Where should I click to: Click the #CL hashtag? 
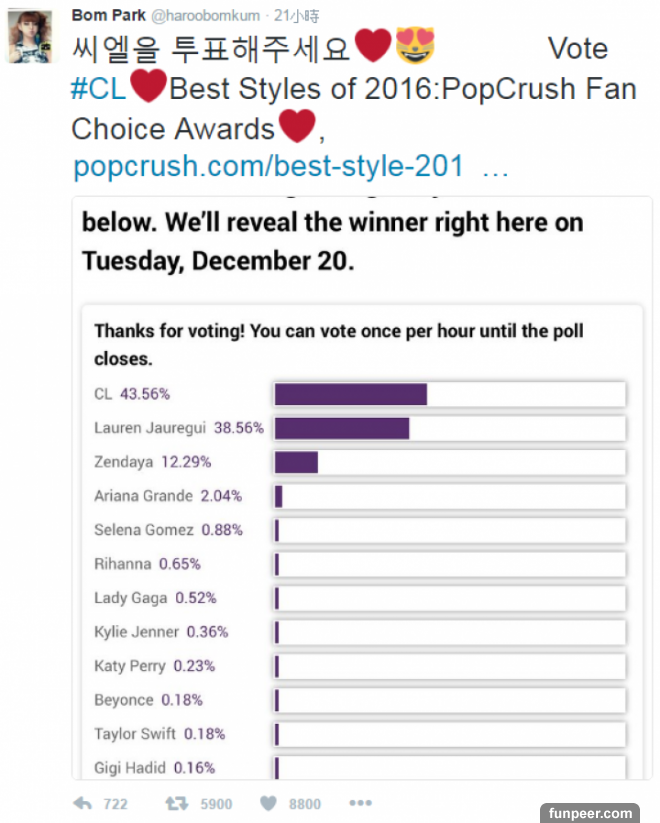99,89
